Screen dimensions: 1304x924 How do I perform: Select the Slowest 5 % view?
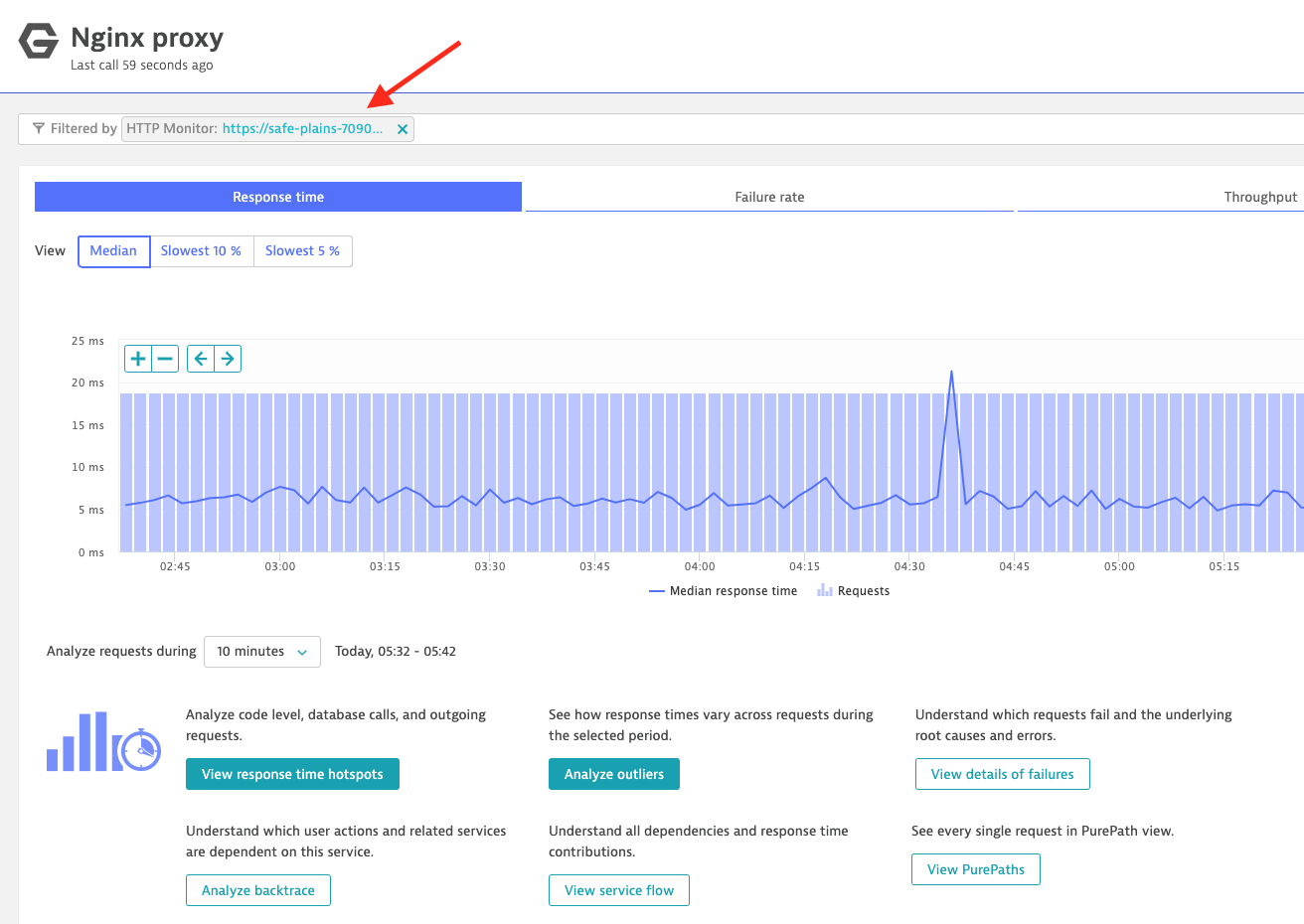[x=302, y=251]
